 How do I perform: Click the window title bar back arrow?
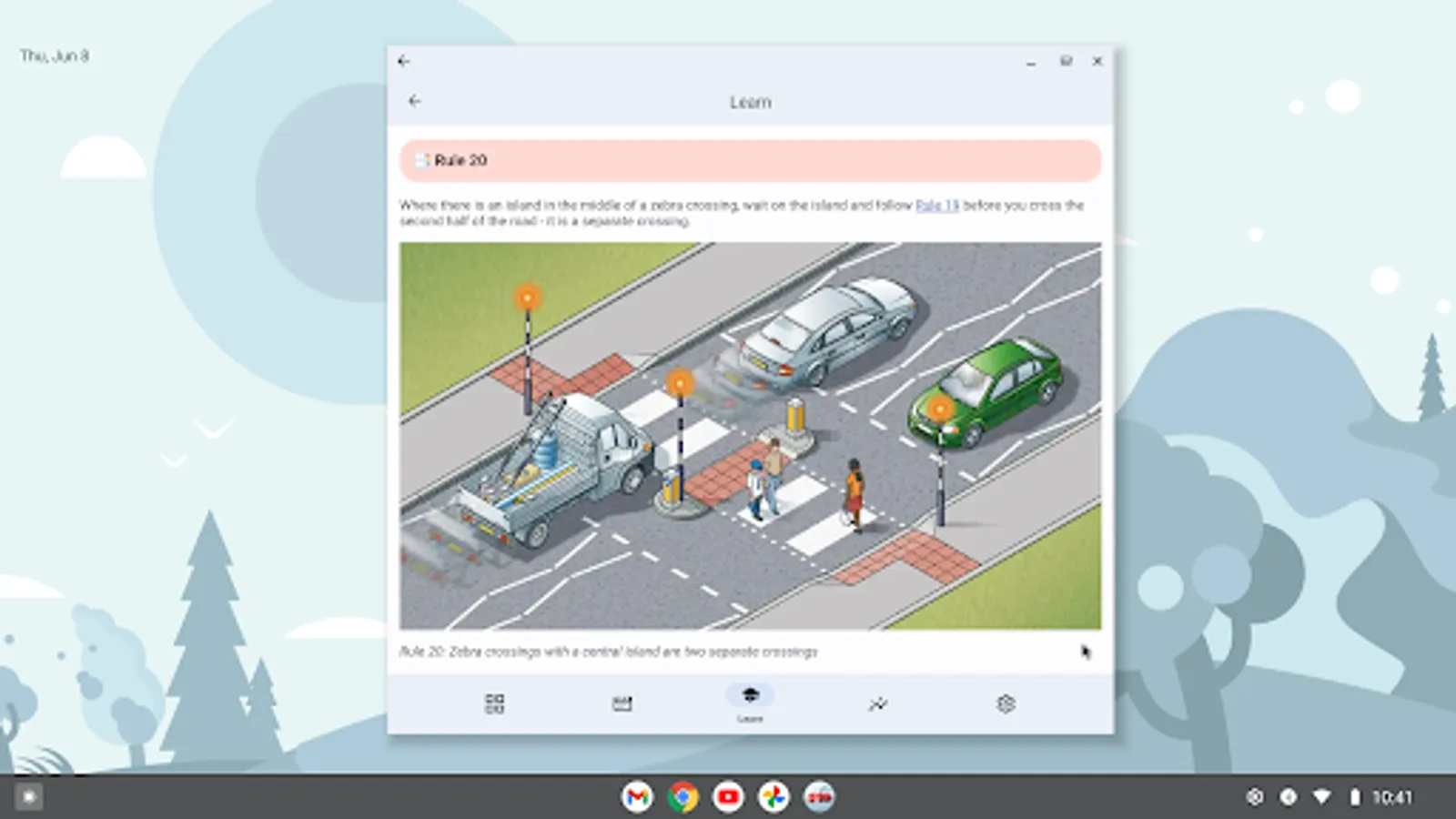pyautogui.click(x=404, y=61)
